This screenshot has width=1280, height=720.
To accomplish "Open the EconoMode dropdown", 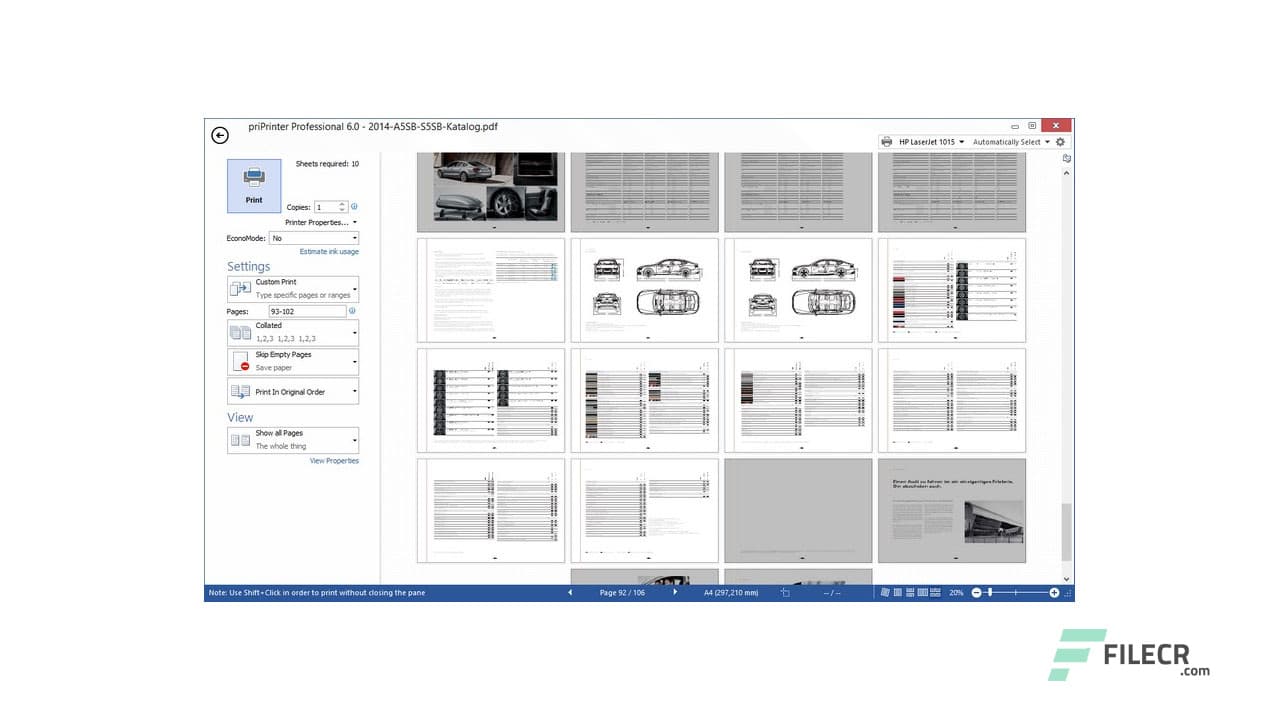I will (353, 238).
